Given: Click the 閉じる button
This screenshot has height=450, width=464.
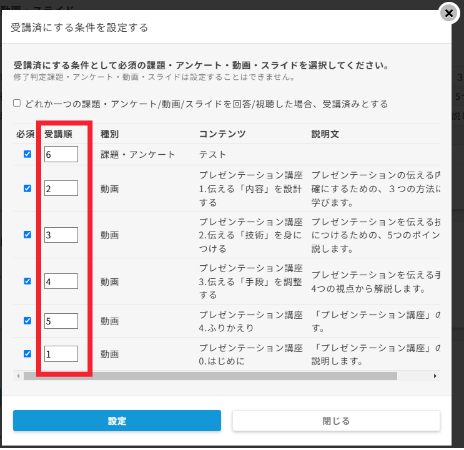Looking at the screenshot, I should pyautogui.click(x=336, y=421).
